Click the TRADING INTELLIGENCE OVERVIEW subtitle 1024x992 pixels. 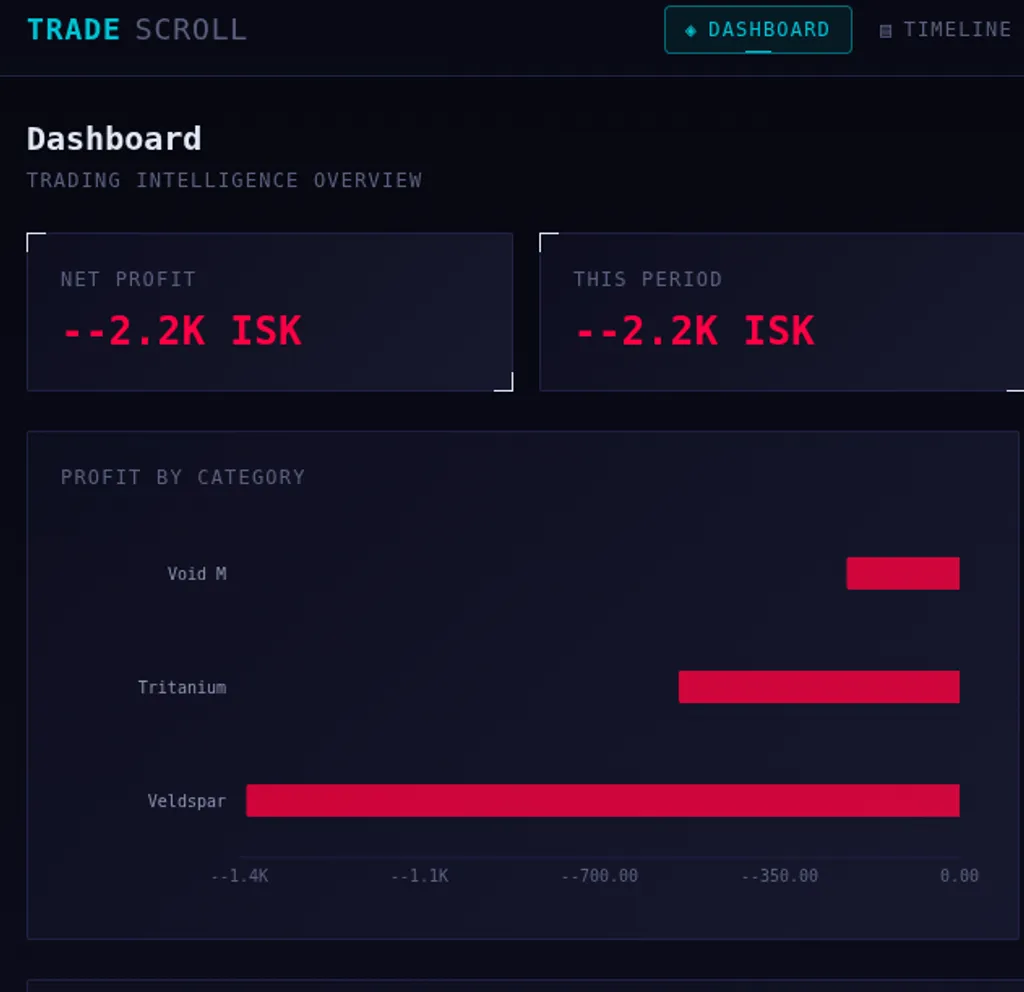[x=224, y=180]
